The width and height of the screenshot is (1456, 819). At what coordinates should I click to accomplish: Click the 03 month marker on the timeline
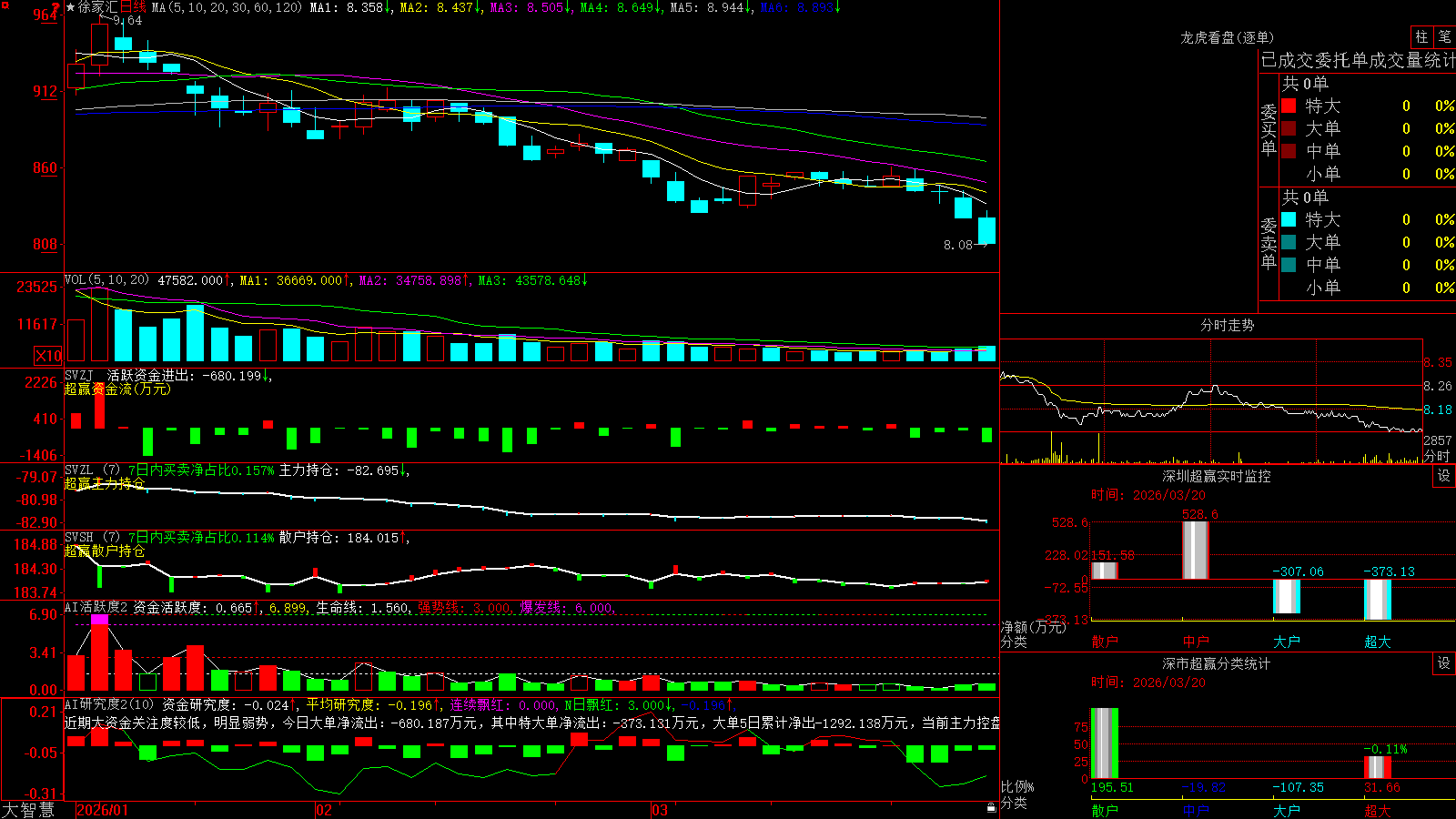[x=660, y=810]
